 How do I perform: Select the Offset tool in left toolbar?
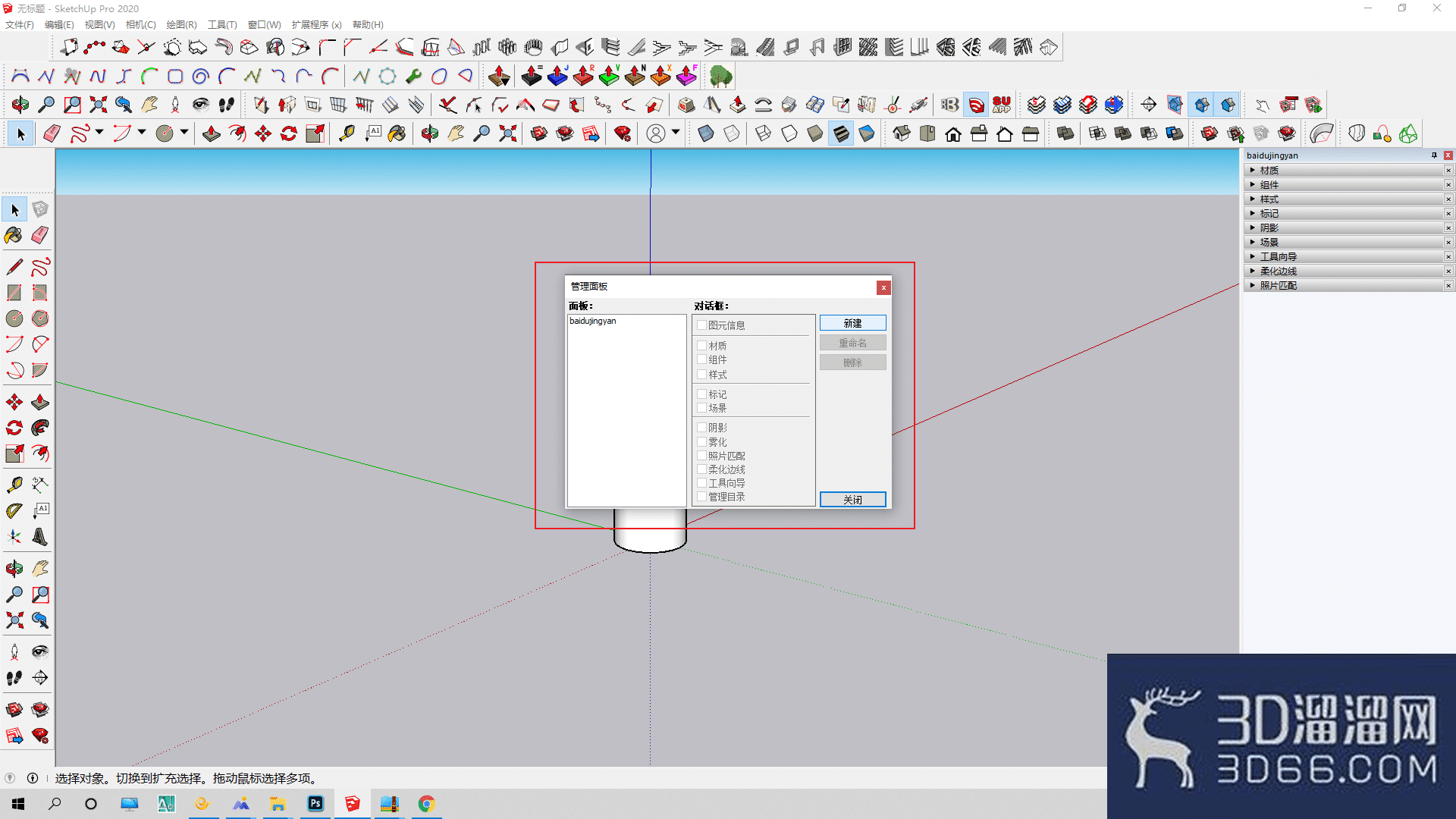click(40, 453)
